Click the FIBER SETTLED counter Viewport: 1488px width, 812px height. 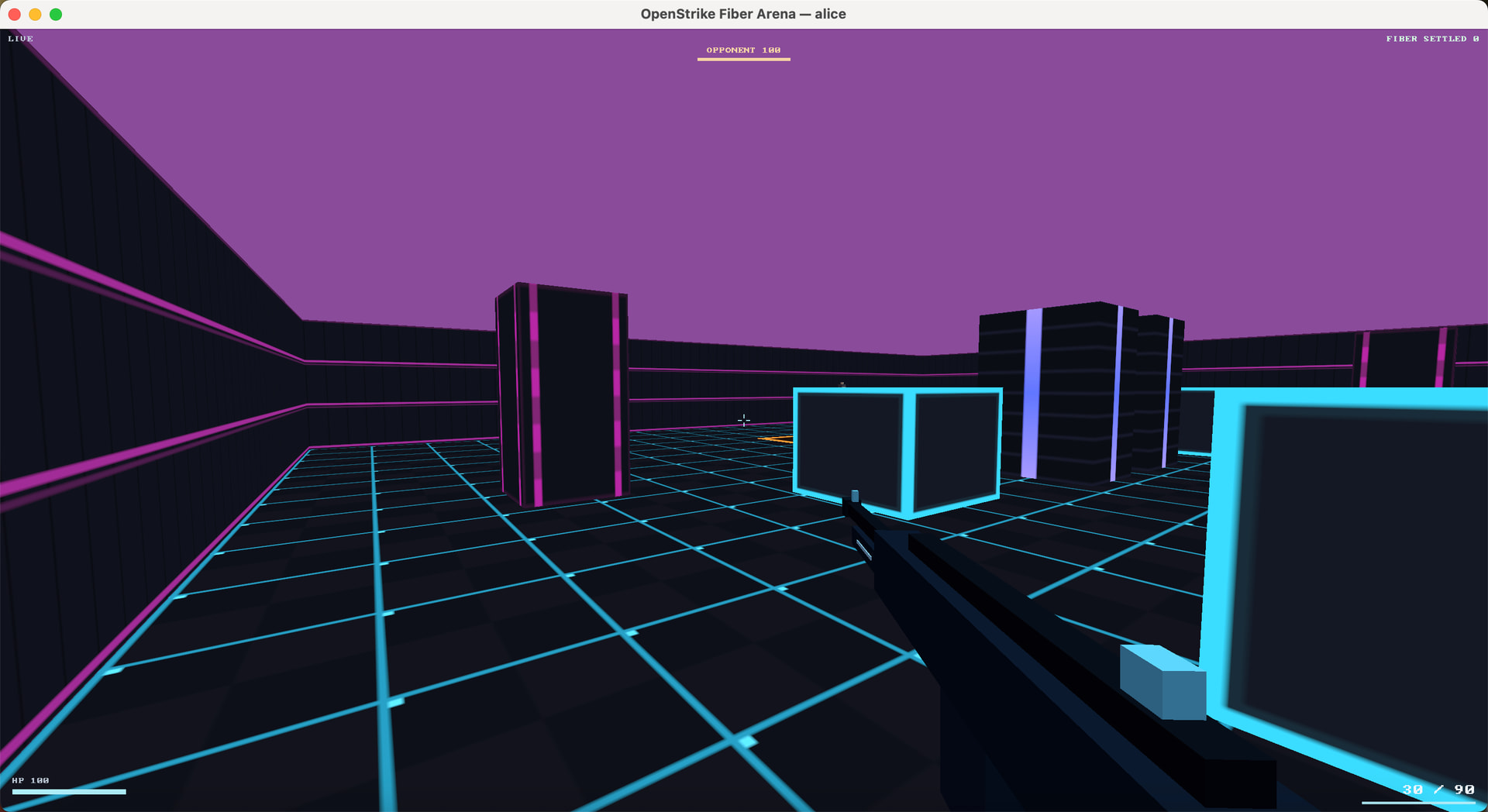(x=1432, y=39)
